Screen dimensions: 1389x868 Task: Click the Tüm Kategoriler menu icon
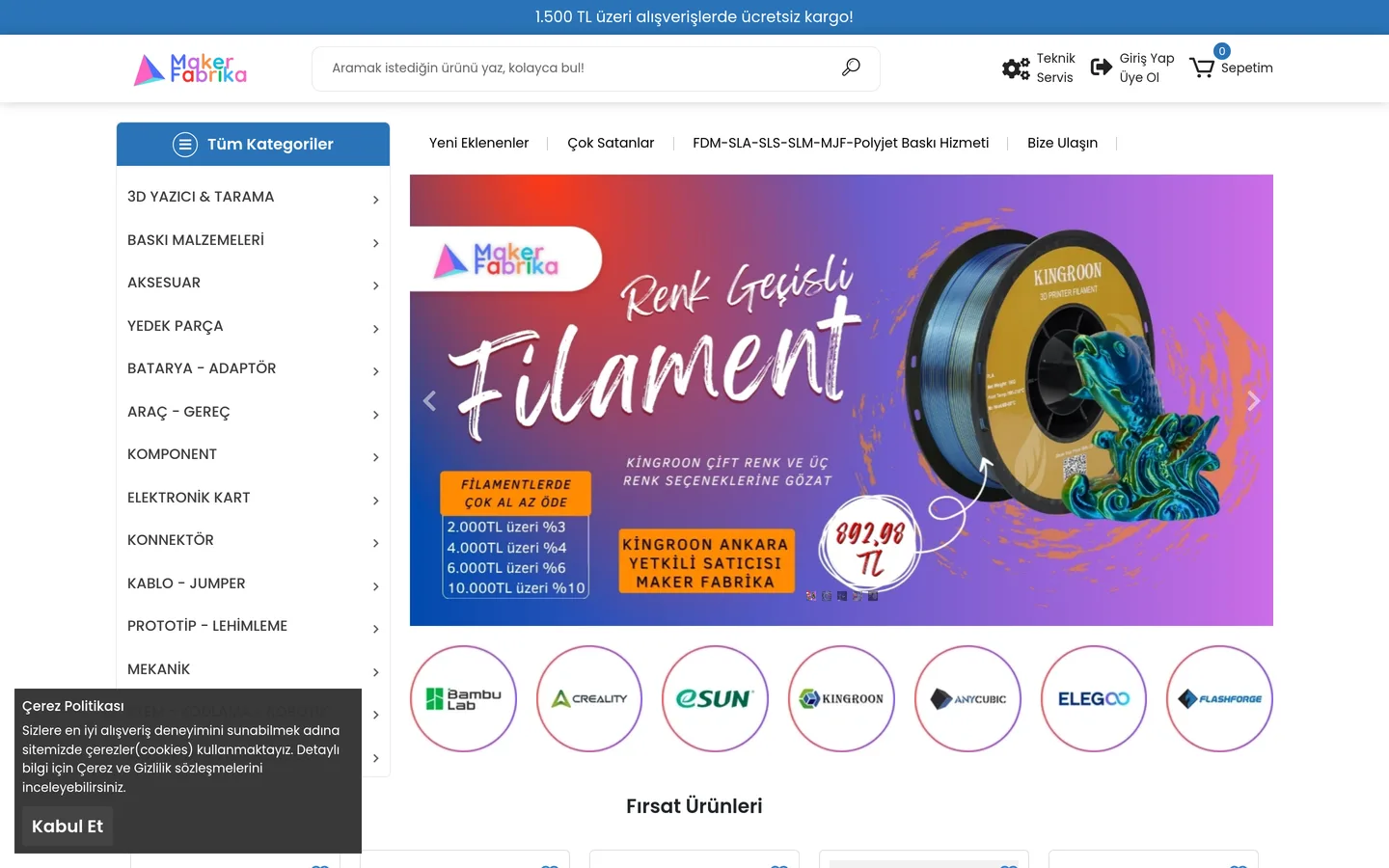[x=185, y=145]
